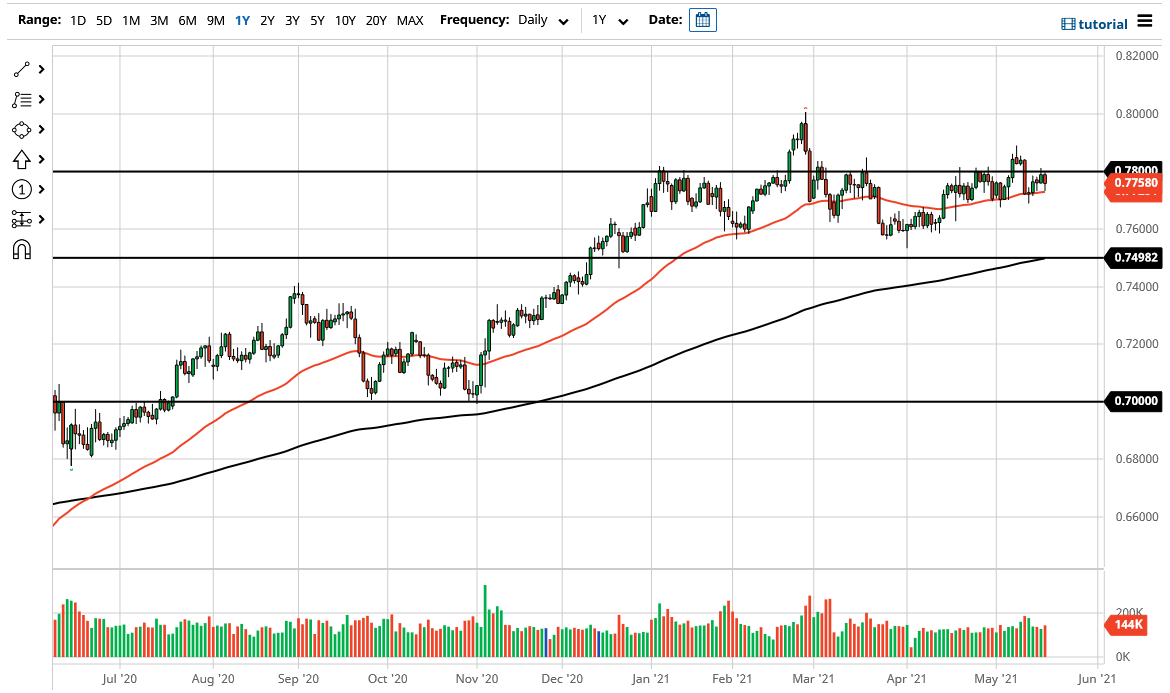This screenshot has width=1170, height=693.
Task: Open the hamburger menu
Action: tap(1145, 22)
